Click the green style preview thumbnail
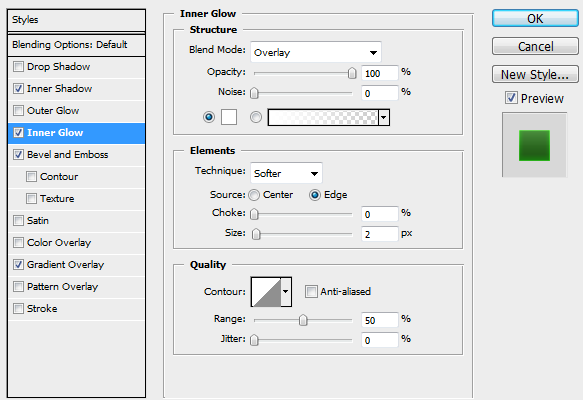The width and height of the screenshot is (583, 400). point(534,145)
